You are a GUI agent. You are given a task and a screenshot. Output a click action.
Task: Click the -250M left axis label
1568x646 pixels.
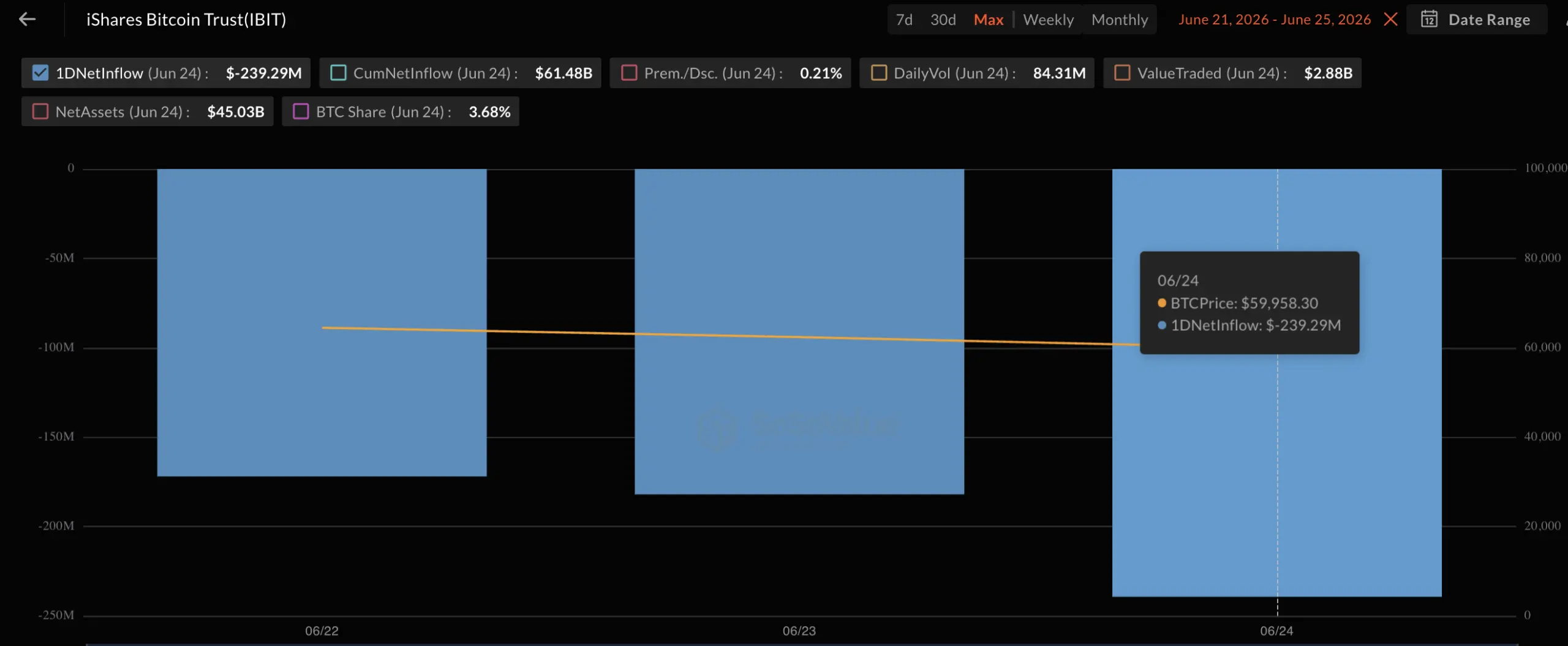pyautogui.click(x=56, y=615)
